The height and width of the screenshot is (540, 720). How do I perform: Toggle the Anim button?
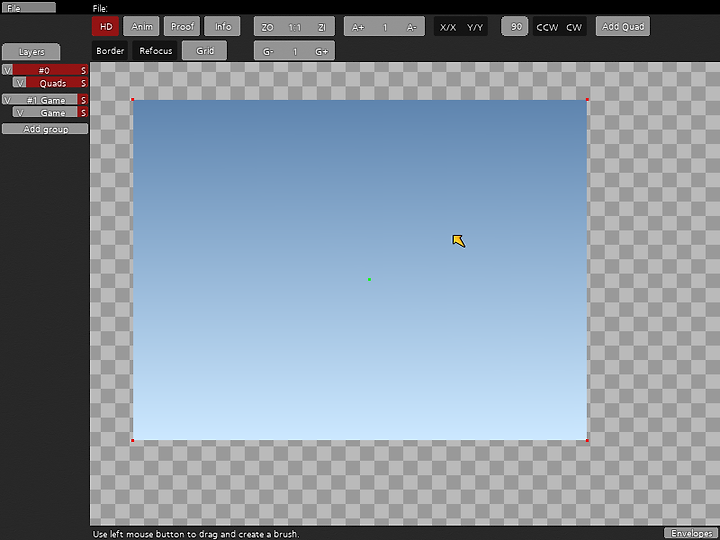(141, 27)
